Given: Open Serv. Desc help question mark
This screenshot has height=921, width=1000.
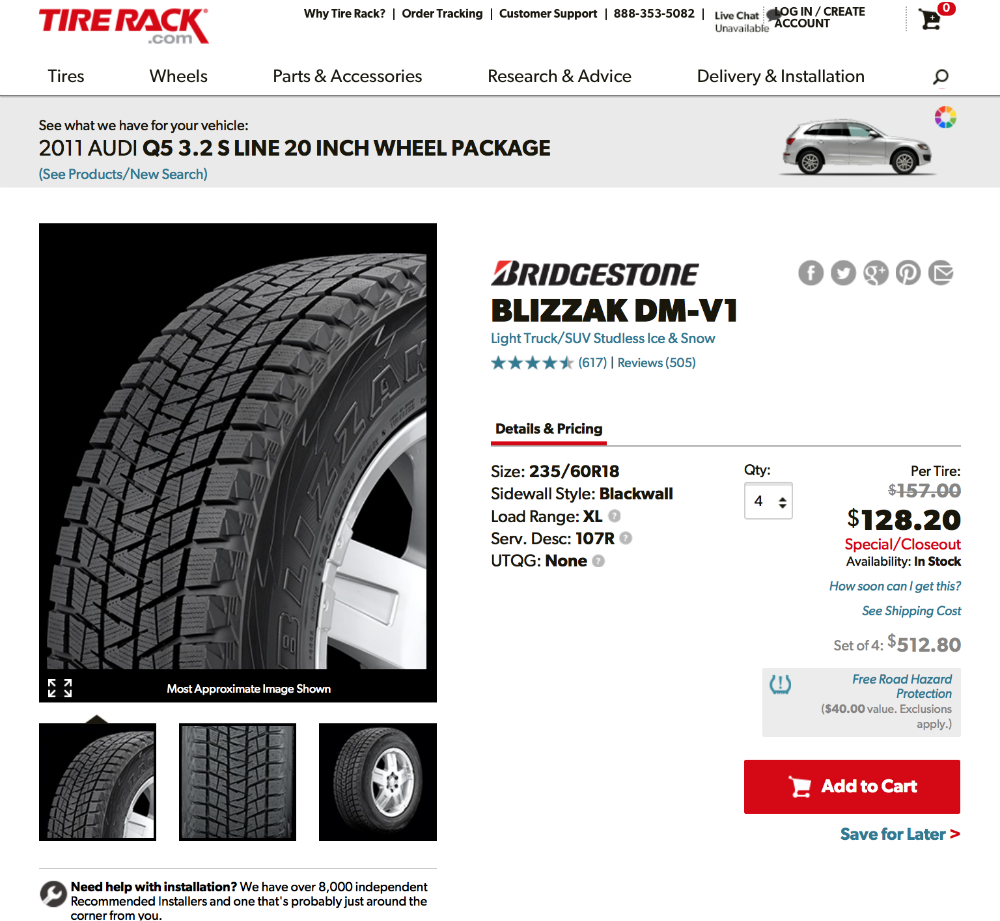Looking at the screenshot, I should point(626,538).
